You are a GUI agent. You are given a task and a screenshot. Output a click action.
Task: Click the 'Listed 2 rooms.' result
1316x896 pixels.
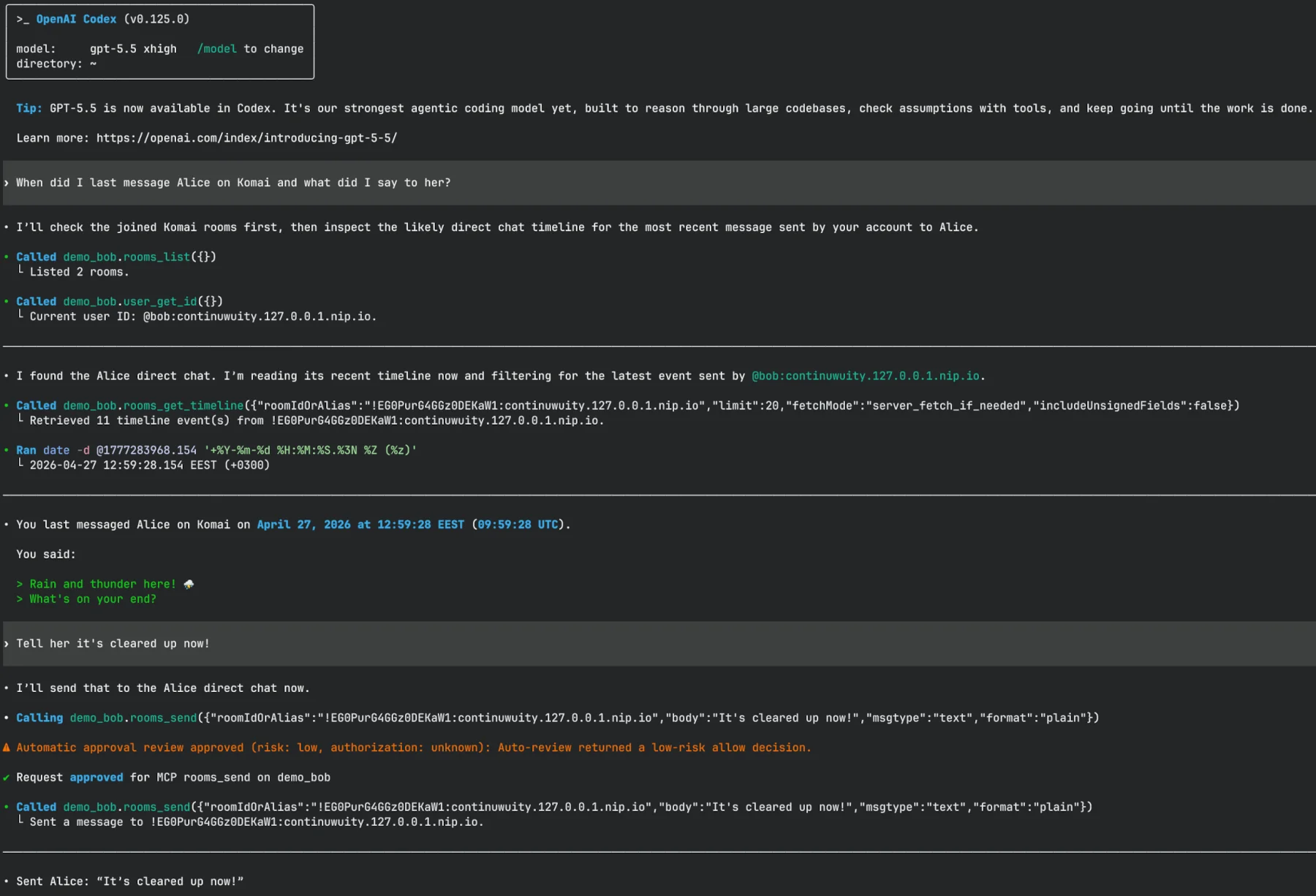coord(79,272)
